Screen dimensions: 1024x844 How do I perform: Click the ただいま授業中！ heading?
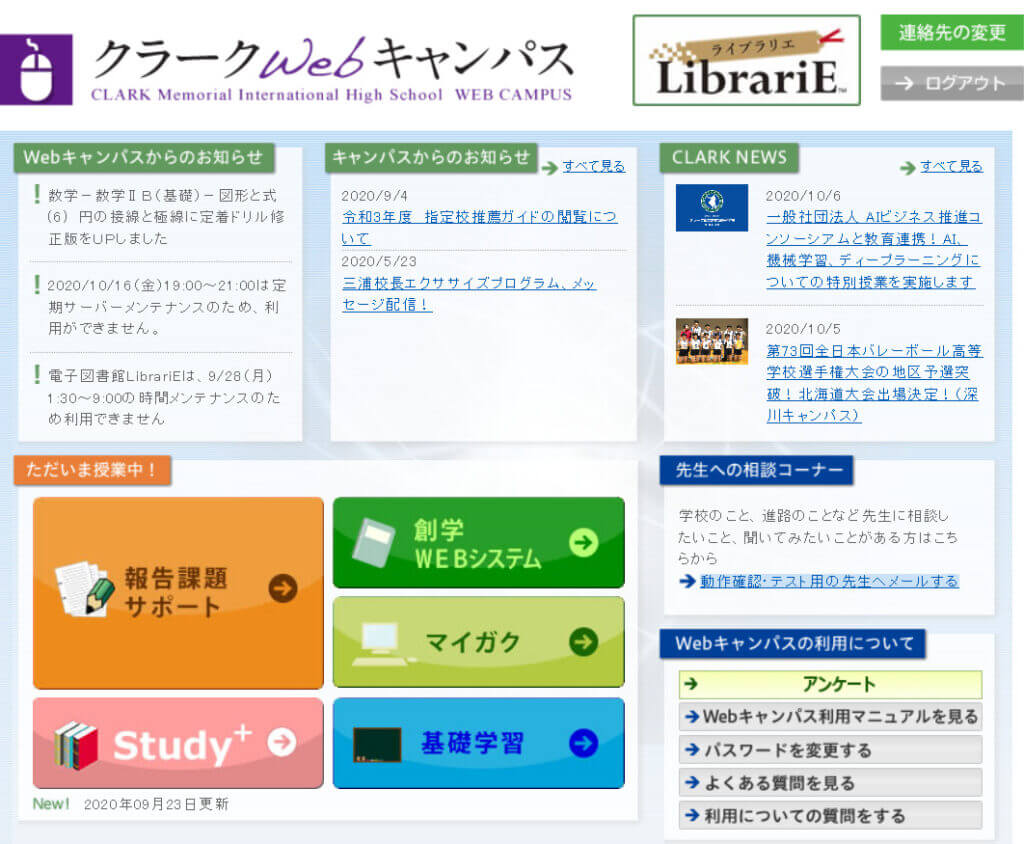point(92,470)
